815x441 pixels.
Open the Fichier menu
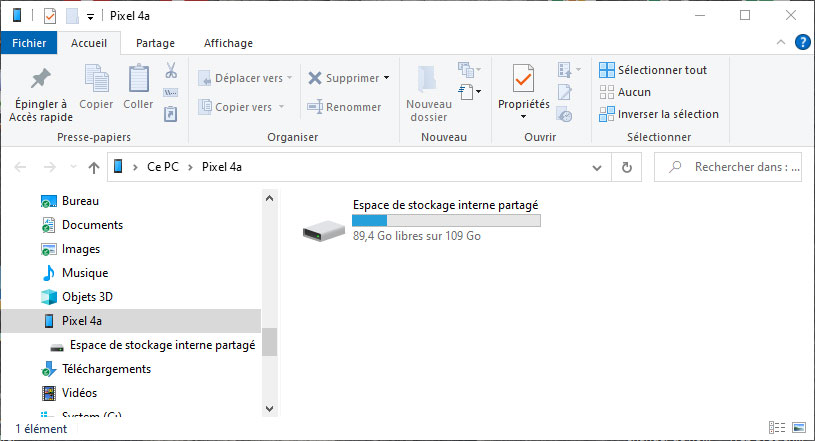pos(29,43)
